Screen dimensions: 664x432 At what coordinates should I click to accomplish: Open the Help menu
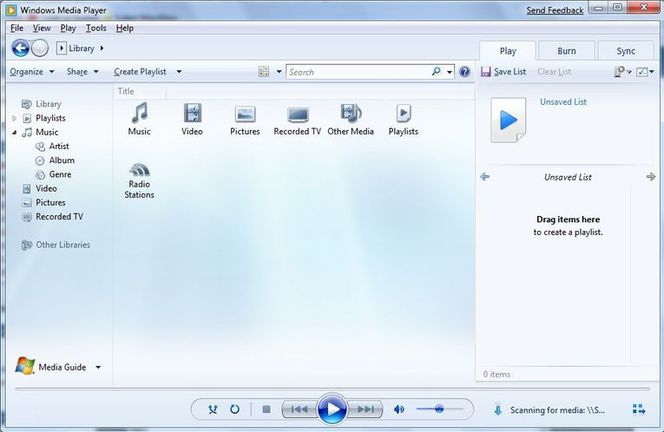point(125,28)
